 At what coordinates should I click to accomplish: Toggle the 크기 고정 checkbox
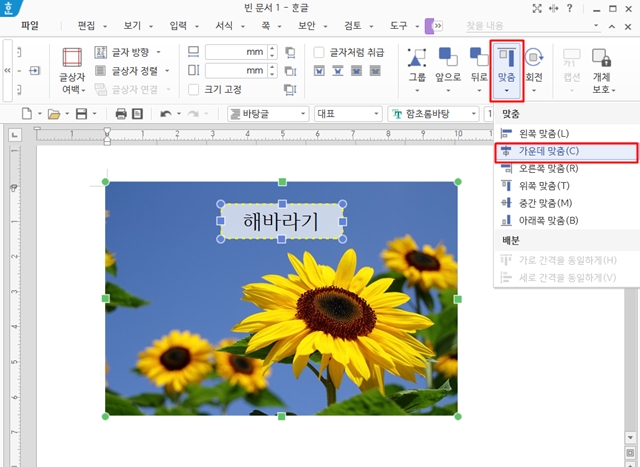193,89
